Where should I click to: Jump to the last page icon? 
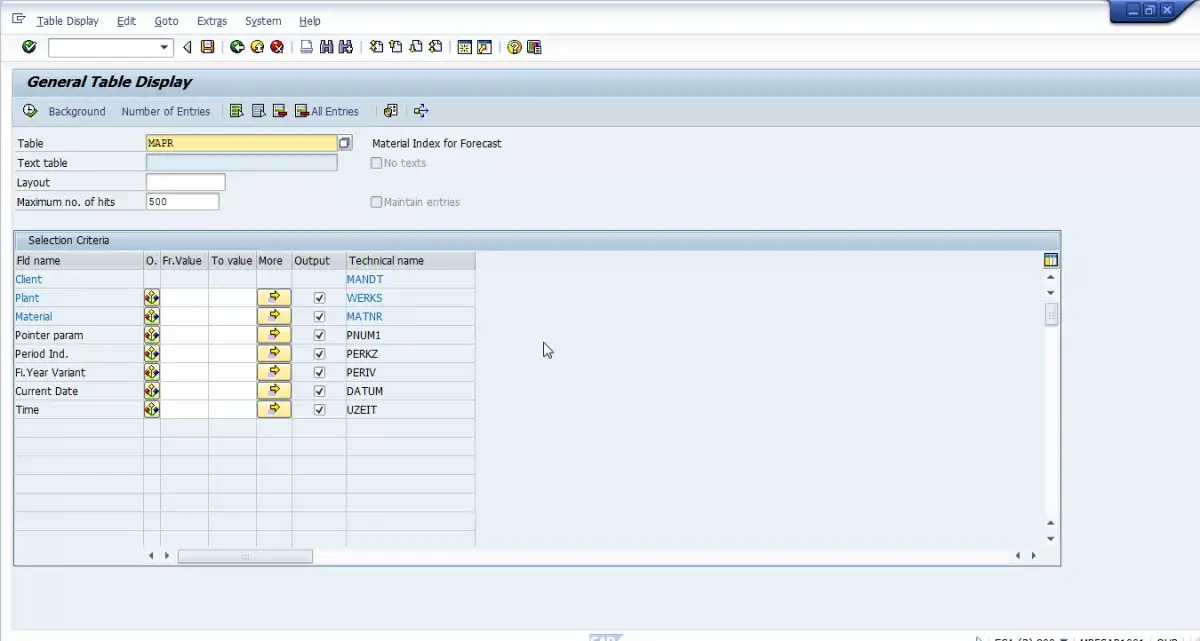435,47
